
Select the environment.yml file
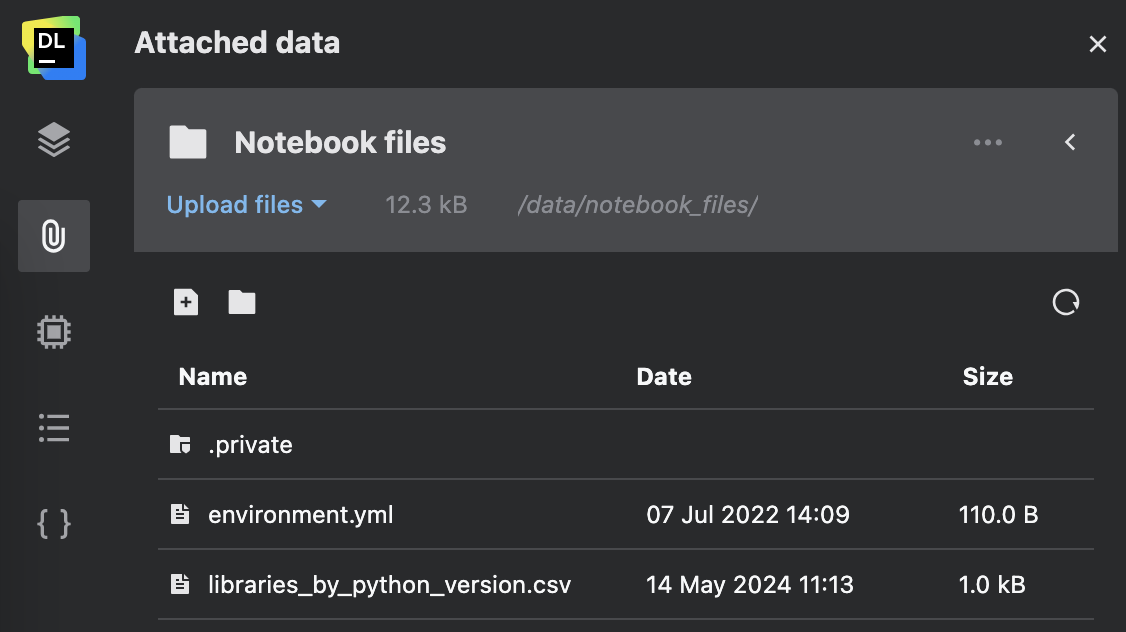click(x=301, y=514)
